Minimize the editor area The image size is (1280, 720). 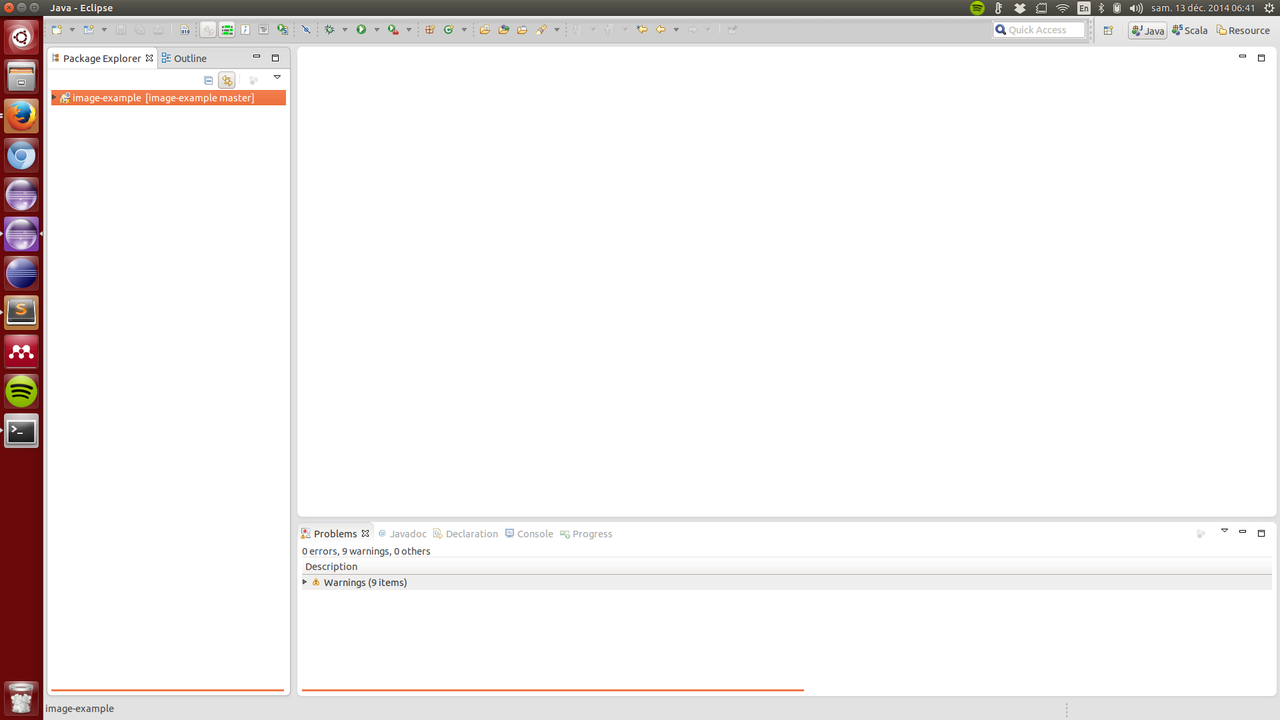pos(1243,56)
